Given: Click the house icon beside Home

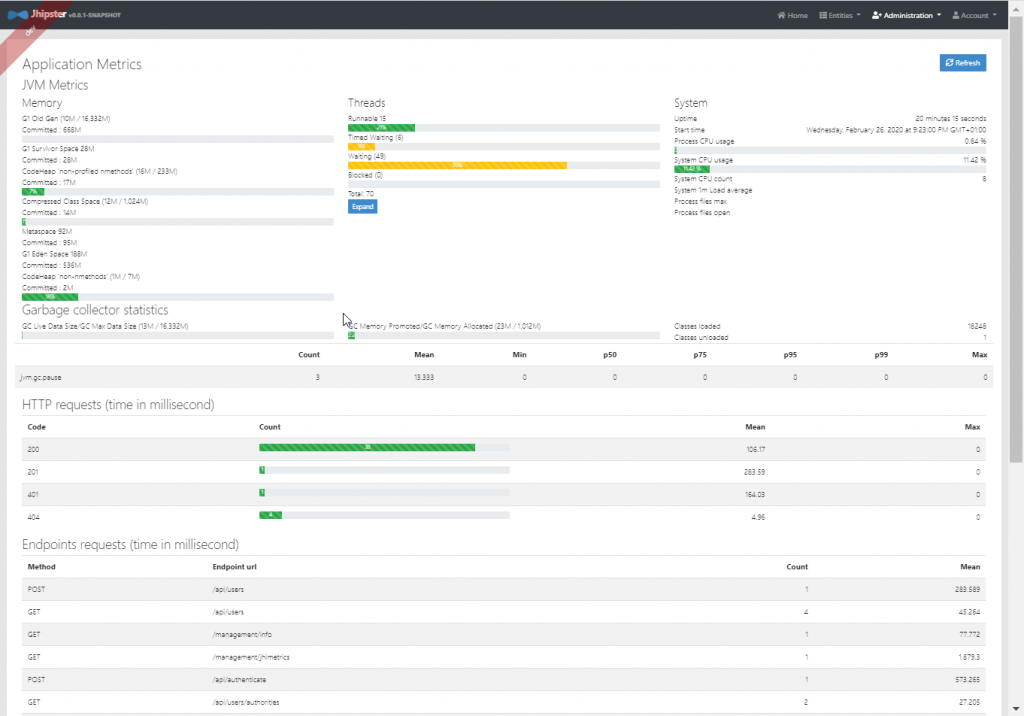Looking at the screenshot, I should pyautogui.click(x=781, y=16).
